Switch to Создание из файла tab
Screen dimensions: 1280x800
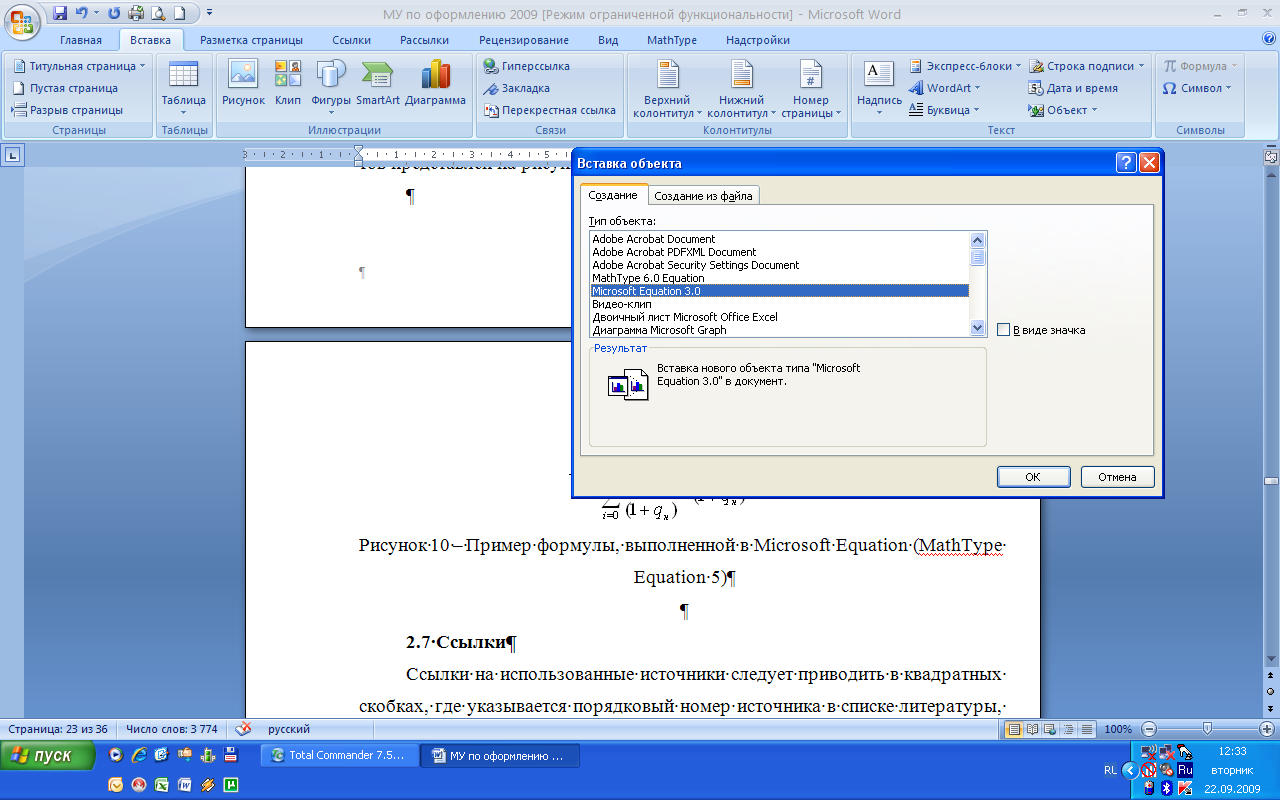pos(703,195)
